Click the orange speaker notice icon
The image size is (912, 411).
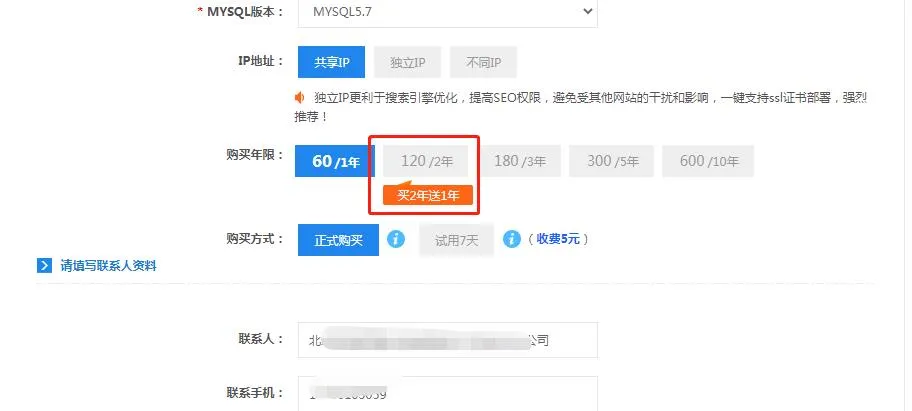[x=300, y=98]
